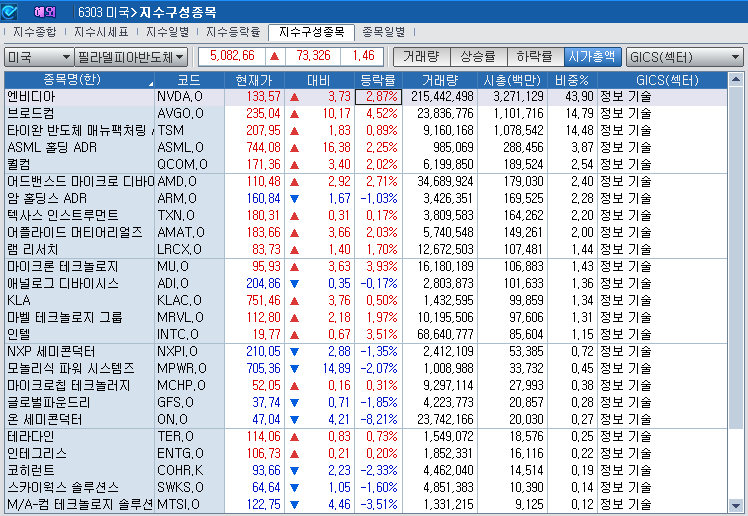Screen dimensions: 748x516
Task: Switch to the 지수등락률 tab
Action: pyautogui.click(x=233, y=32)
